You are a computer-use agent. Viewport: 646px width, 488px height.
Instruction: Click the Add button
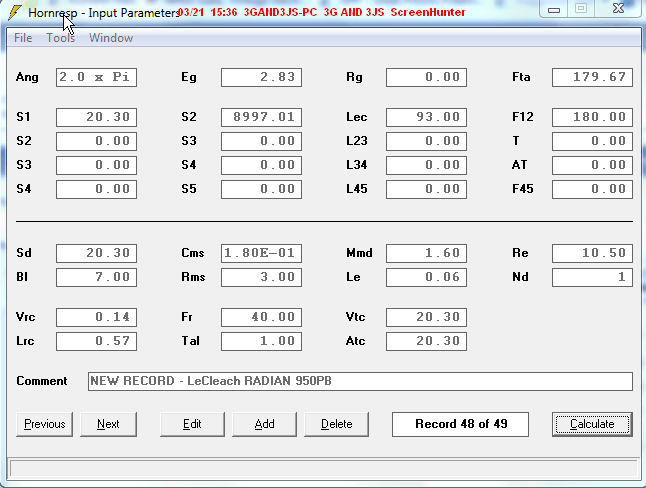tap(264, 424)
